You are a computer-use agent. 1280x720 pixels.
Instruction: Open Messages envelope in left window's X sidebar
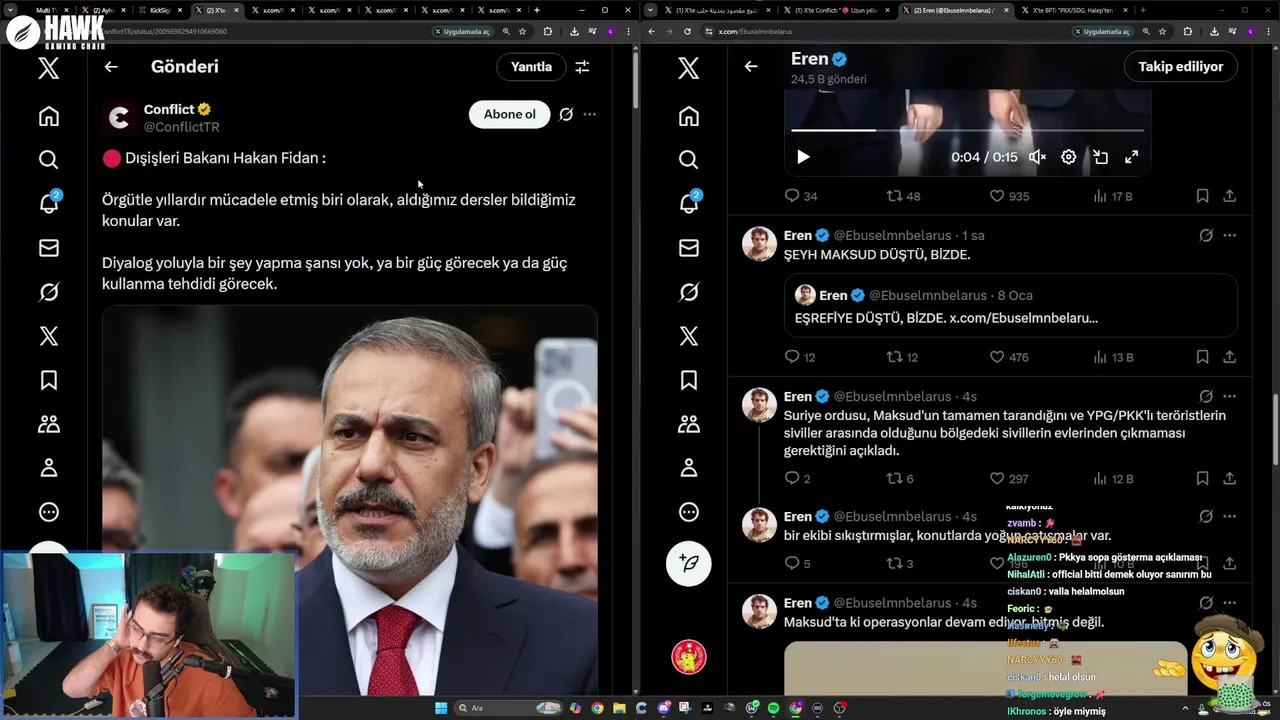pyautogui.click(x=48, y=248)
